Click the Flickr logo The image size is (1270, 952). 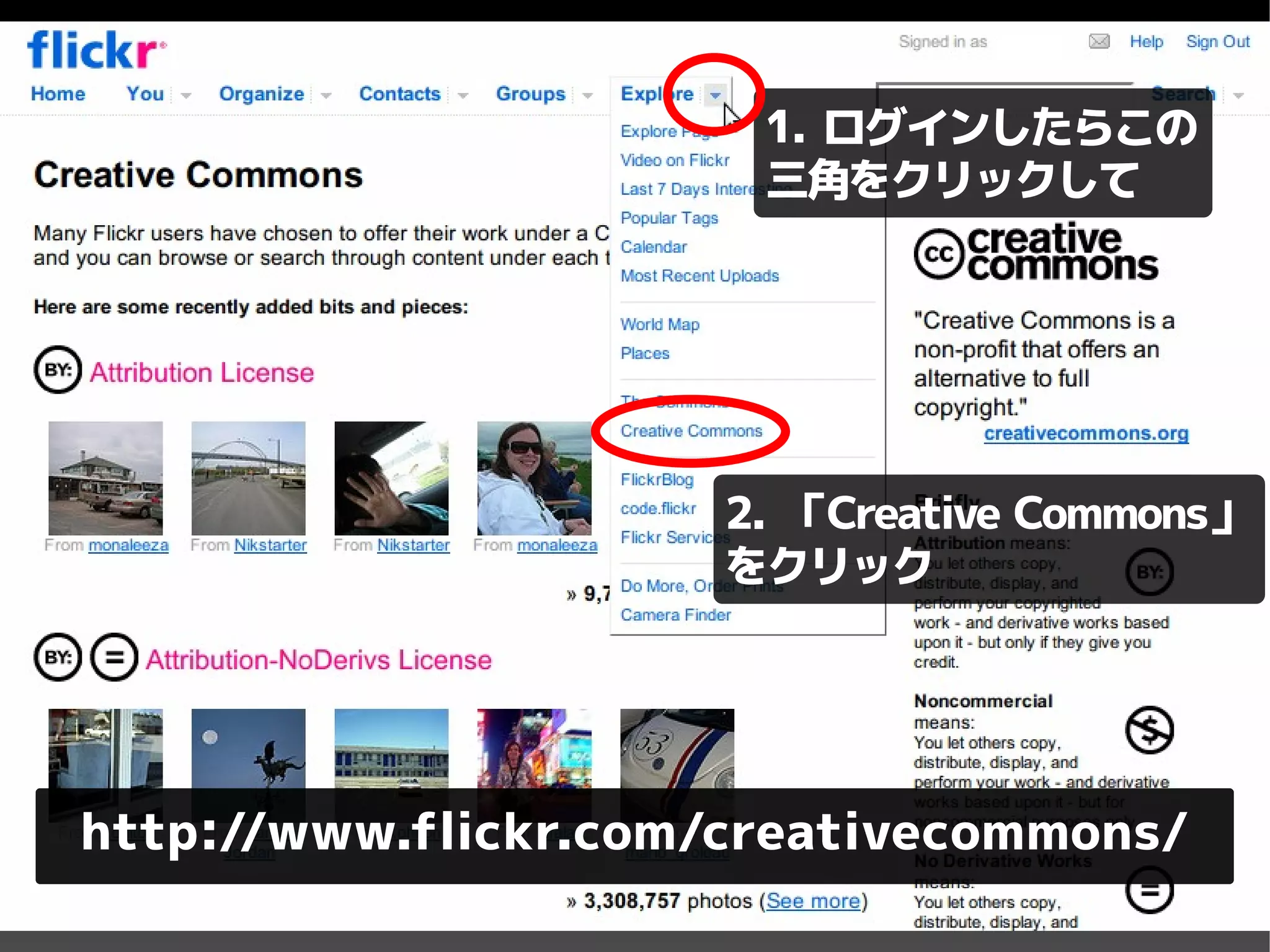(x=96, y=50)
